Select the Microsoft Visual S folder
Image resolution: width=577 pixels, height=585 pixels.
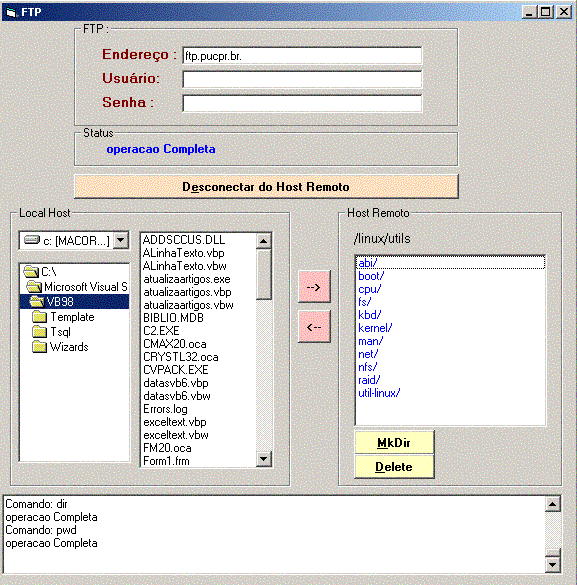click(x=77, y=287)
